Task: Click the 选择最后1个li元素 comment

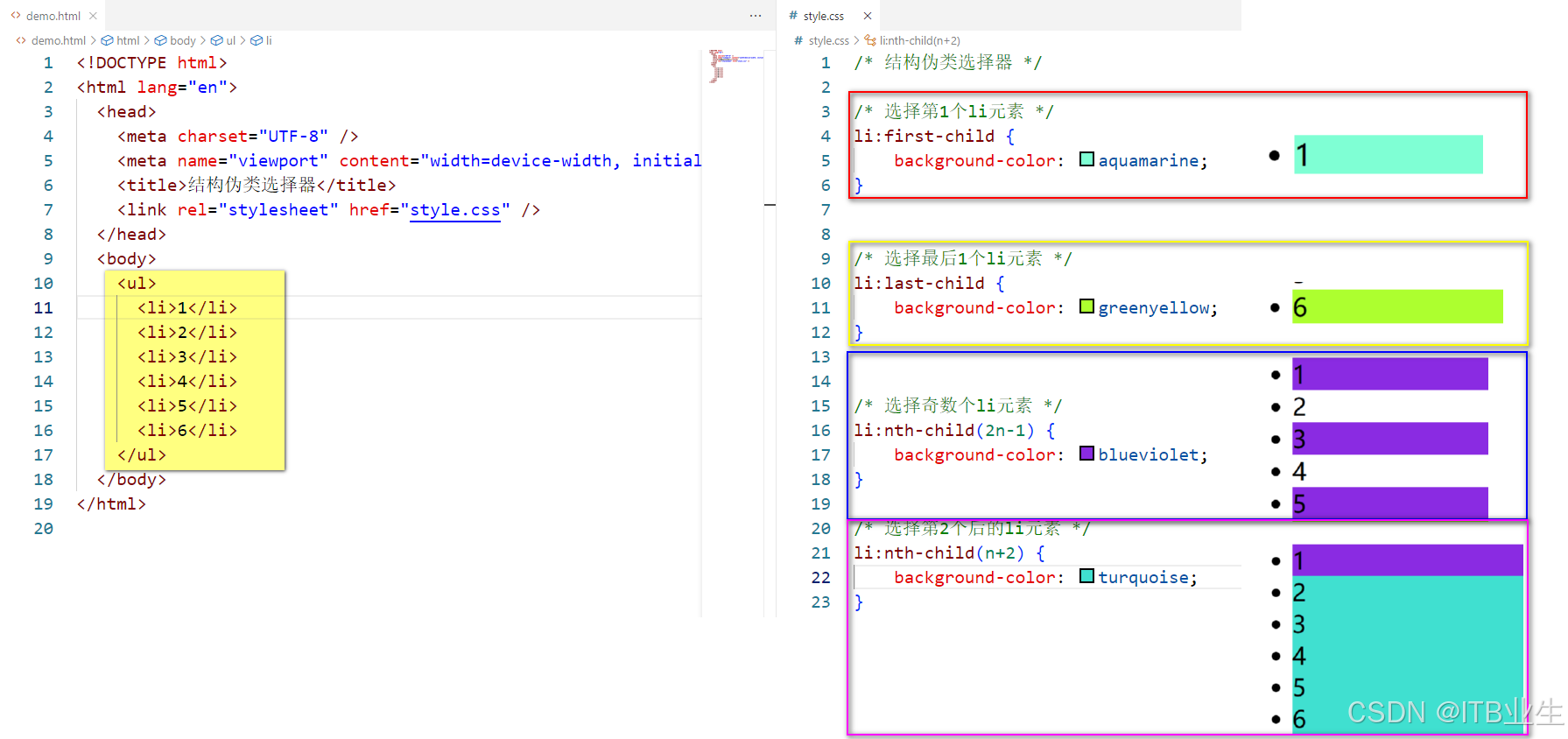Action: (963, 259)
